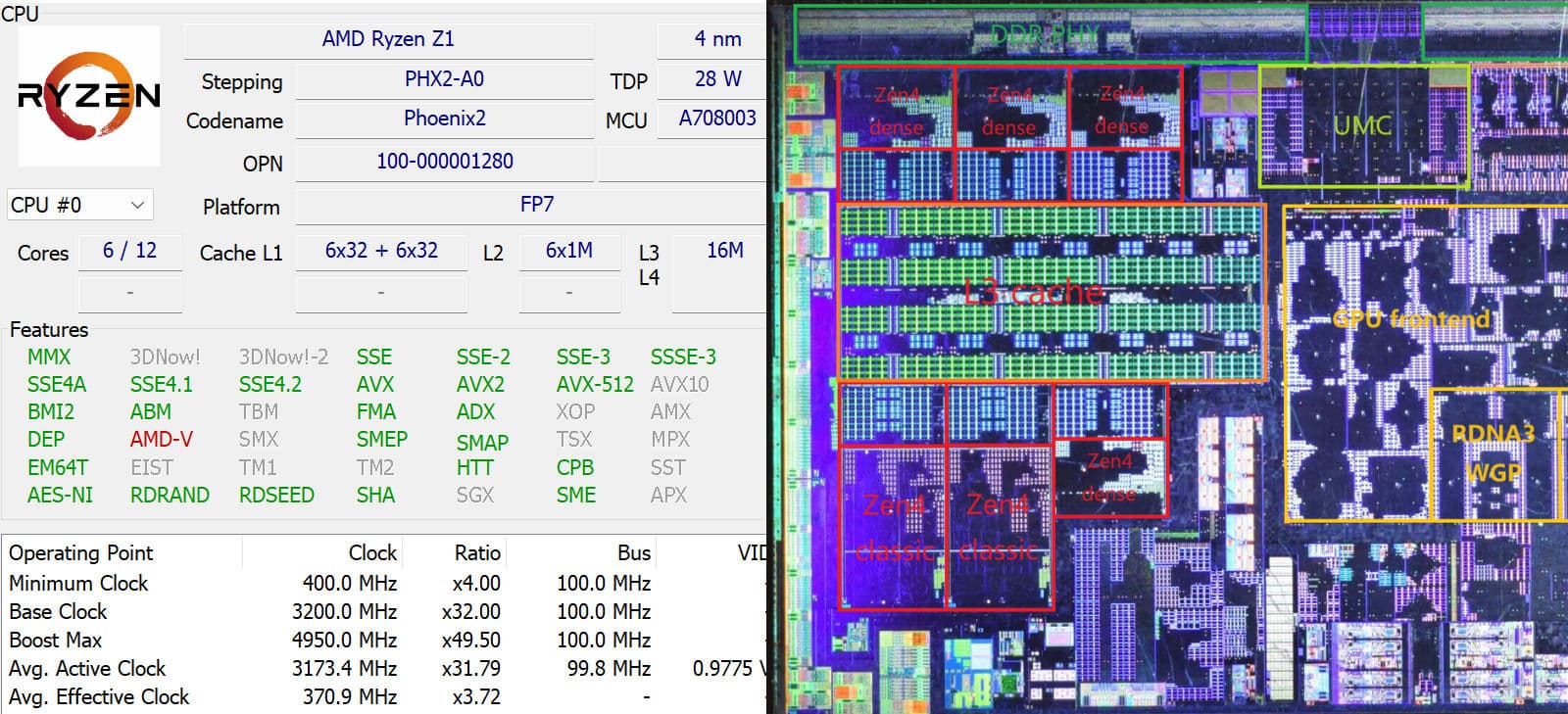Select the ADX feature flag
1568x714 pixels.
pos(475,412)
